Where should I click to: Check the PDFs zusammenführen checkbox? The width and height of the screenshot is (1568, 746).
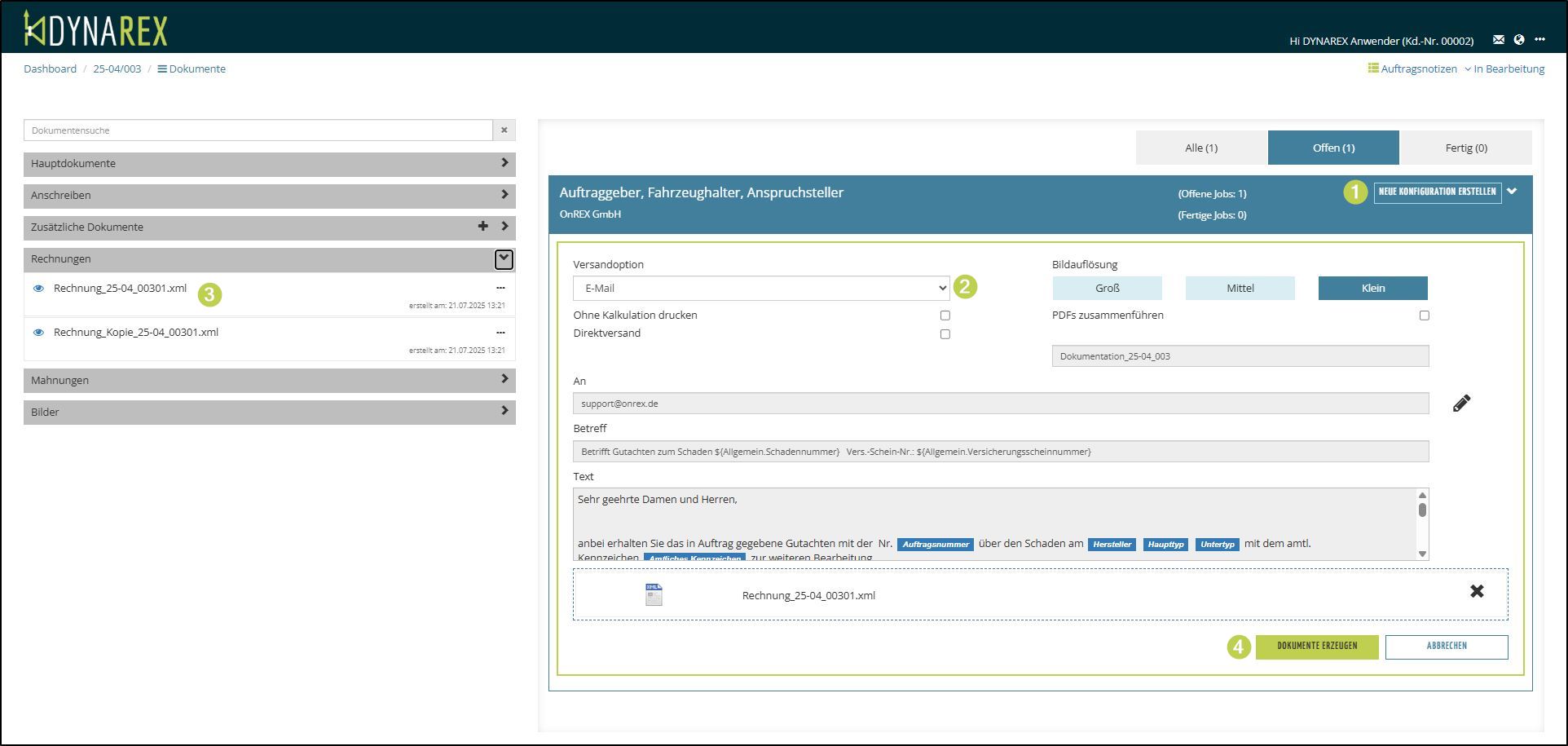(1424, 316)
